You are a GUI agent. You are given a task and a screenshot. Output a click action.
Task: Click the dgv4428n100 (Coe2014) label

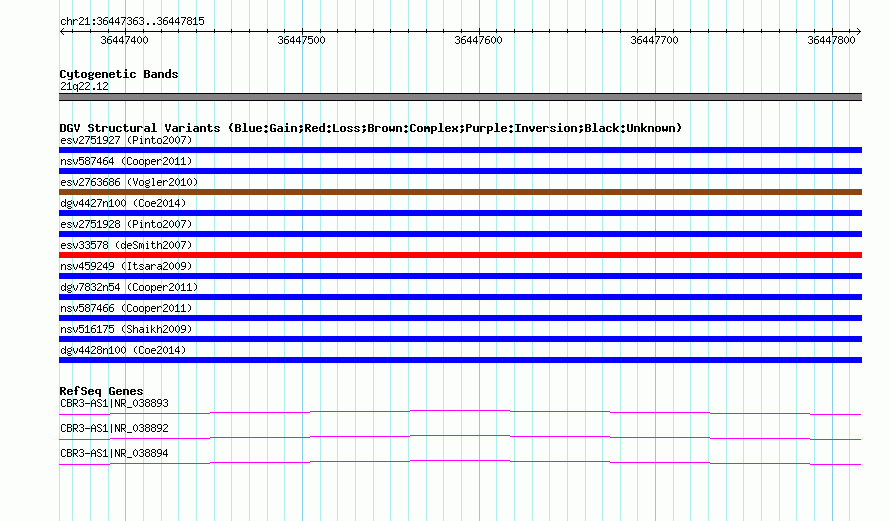click(123, 350)
